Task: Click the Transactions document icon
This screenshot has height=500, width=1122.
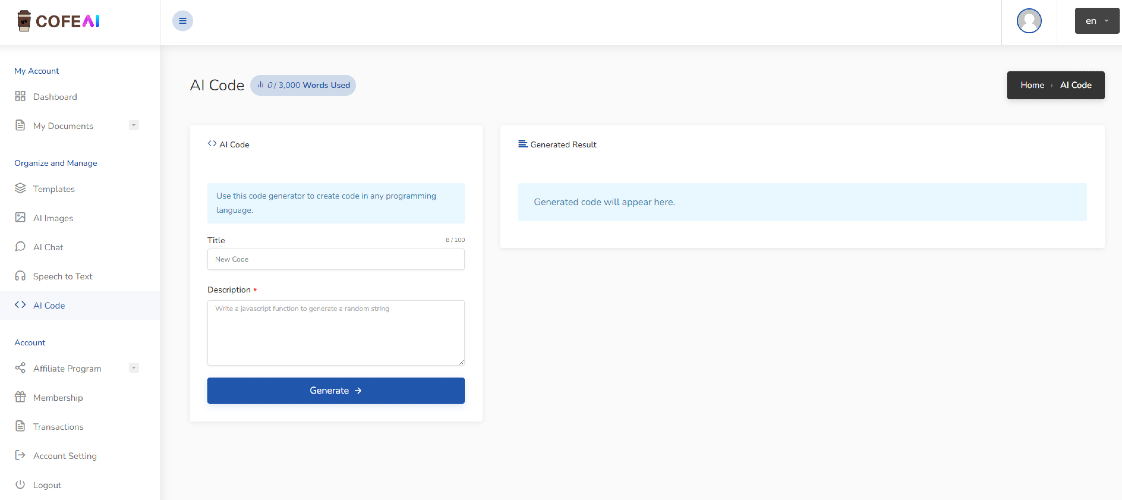Action: pyautogui.click(x=20, y=426)
